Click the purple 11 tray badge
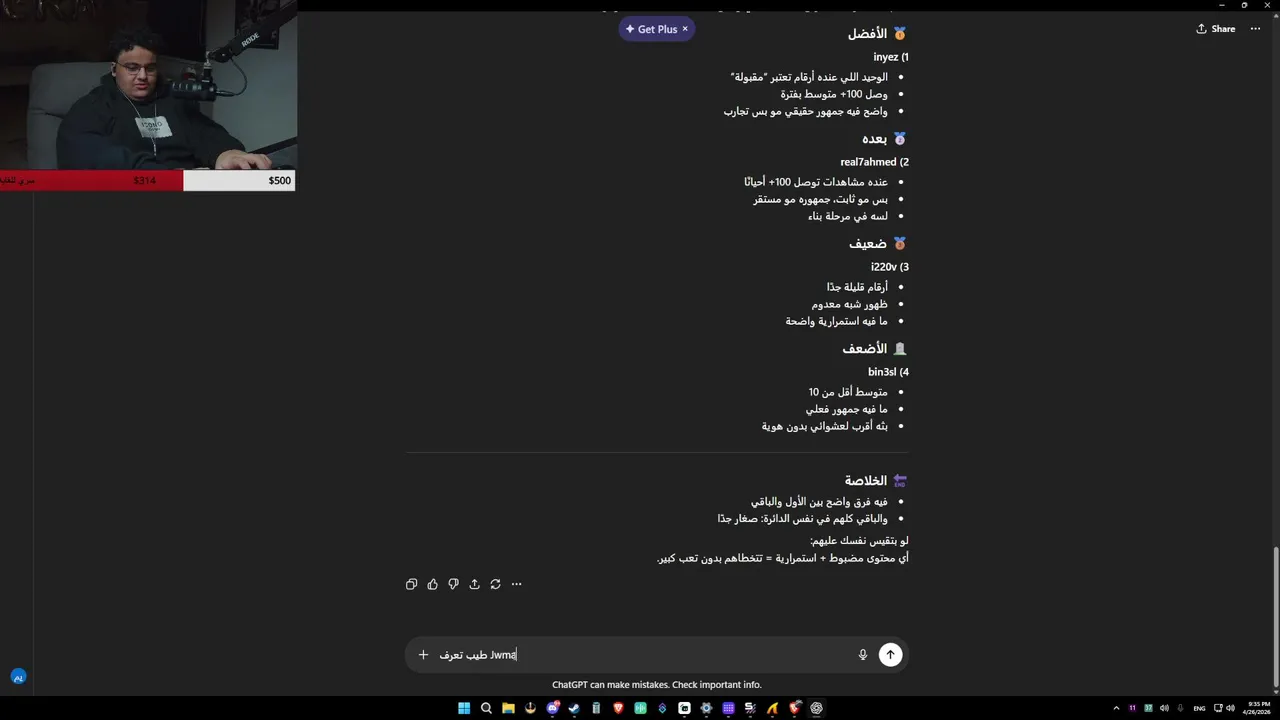This screenshot has width=1280, height=720. [x=1132, y=708]
